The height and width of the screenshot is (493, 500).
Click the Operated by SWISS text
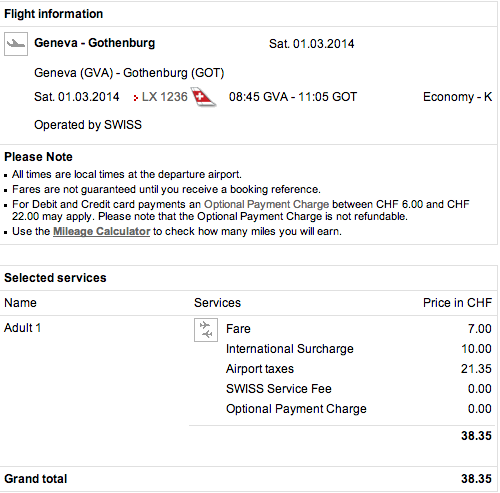pos(88,125)
